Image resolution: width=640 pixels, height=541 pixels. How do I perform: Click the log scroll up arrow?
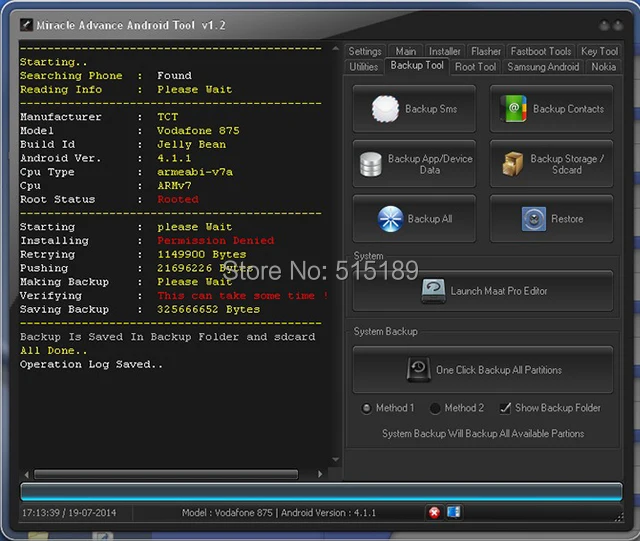[336, 49]
